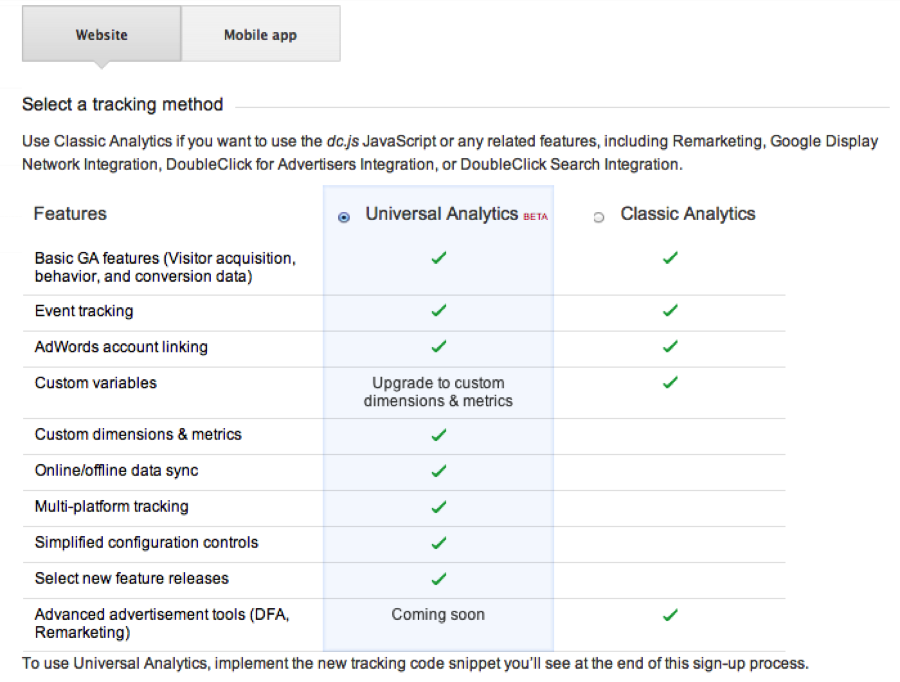The width and height of the screenshot is (900, 682).
Task: Click the 'Coming soon' cell text
Action: point(438,614)
